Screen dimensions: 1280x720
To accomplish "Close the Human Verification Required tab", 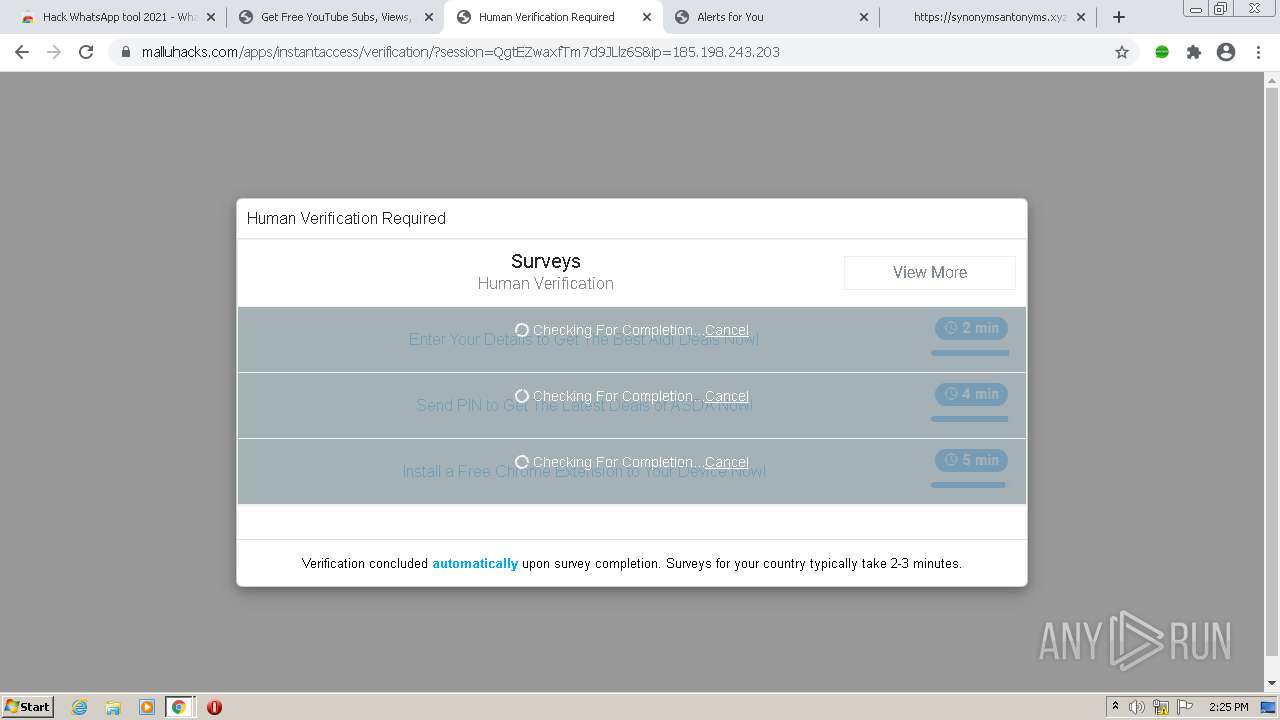I will coord(646,17).
